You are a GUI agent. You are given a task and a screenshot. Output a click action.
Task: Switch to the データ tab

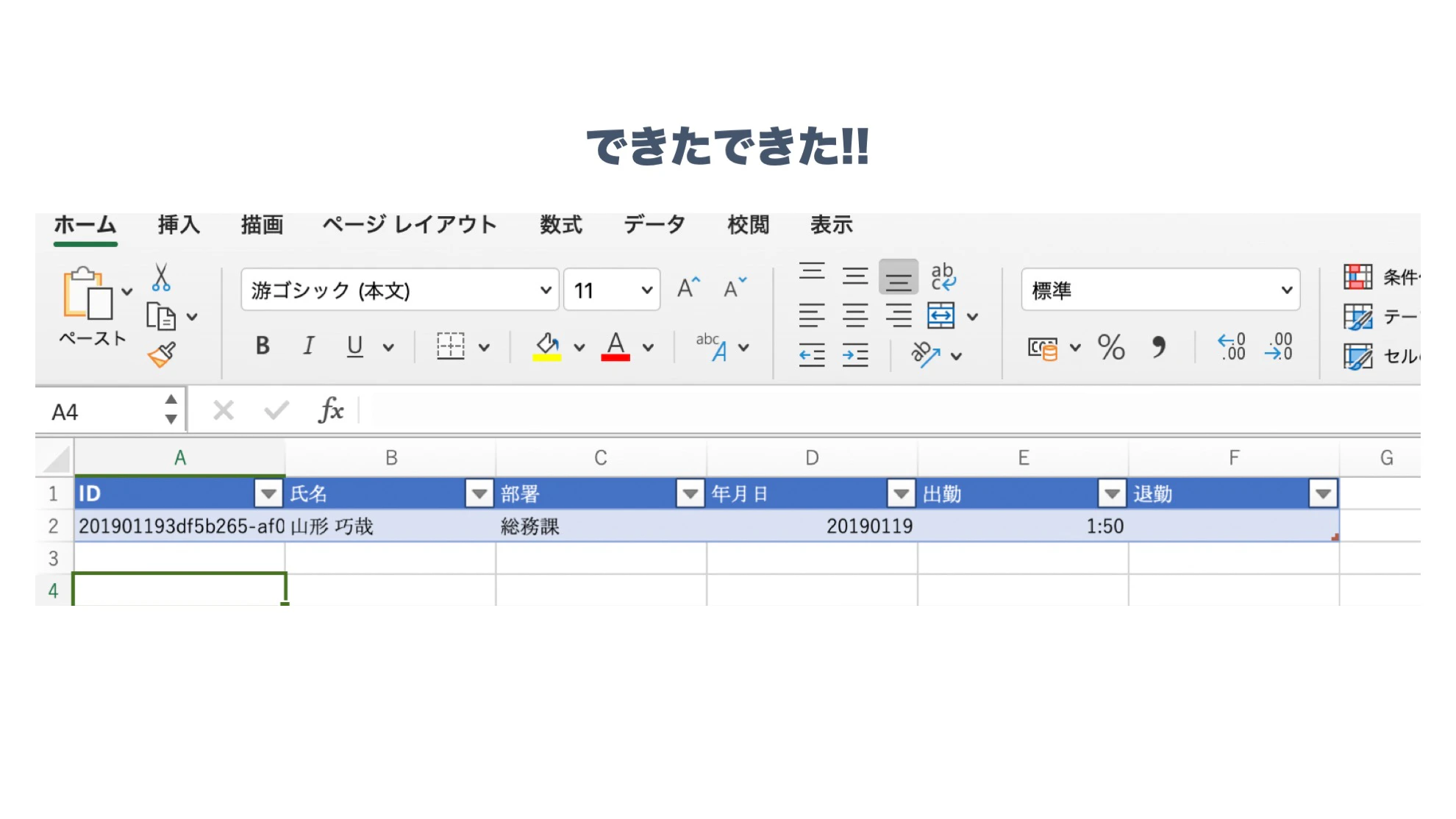pyautogui.click(x=654, y=224)
